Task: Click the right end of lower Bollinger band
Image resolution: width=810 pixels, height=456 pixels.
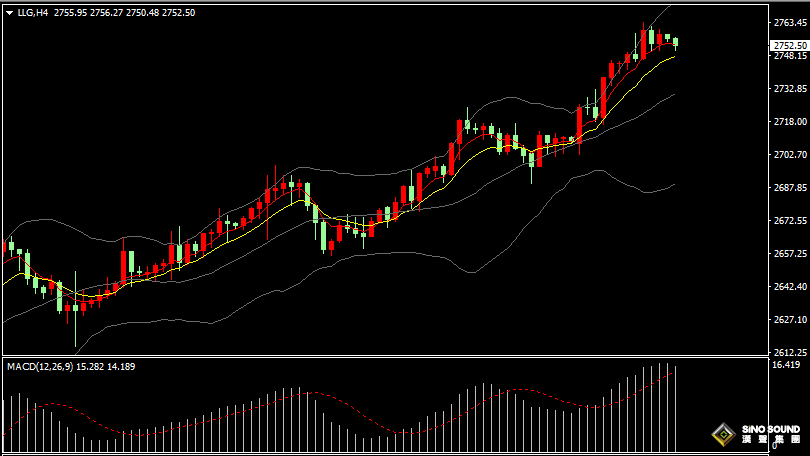Action: [x=674, y=185]
